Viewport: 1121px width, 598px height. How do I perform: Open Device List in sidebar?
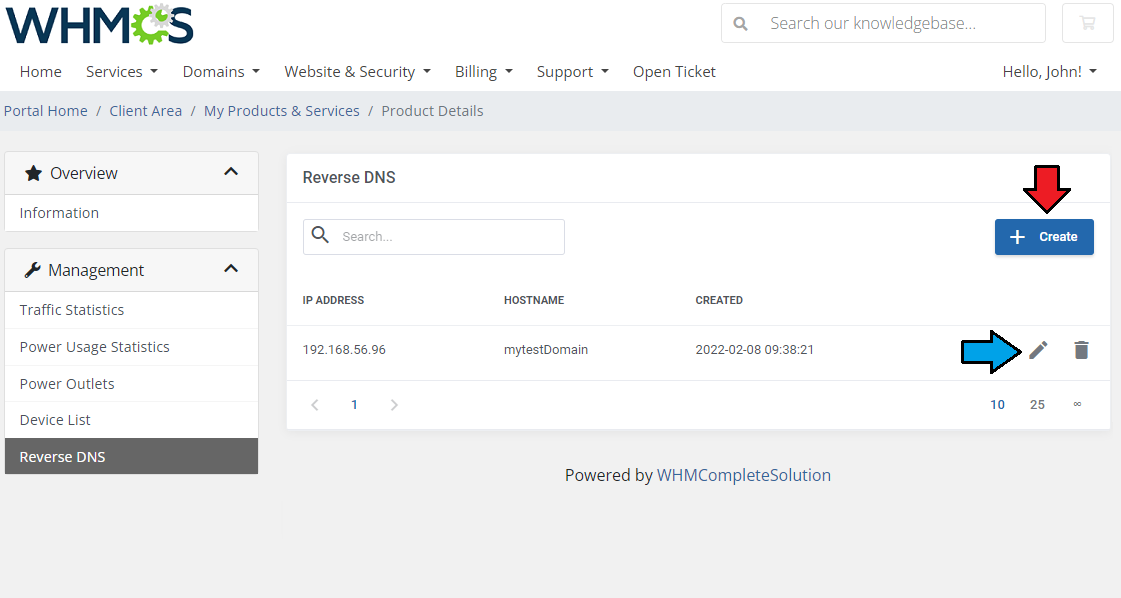point(132,420)
